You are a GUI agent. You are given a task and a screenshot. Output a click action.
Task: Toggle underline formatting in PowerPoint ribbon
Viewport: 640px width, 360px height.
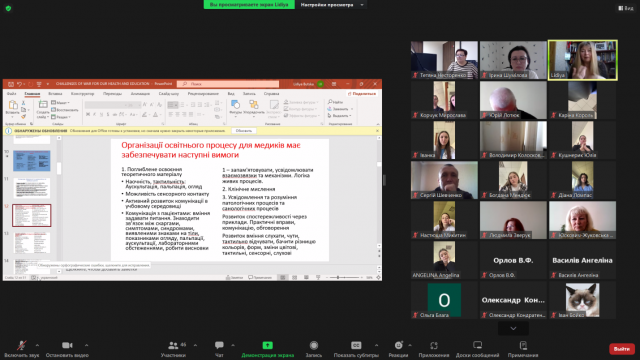(101, 115)
